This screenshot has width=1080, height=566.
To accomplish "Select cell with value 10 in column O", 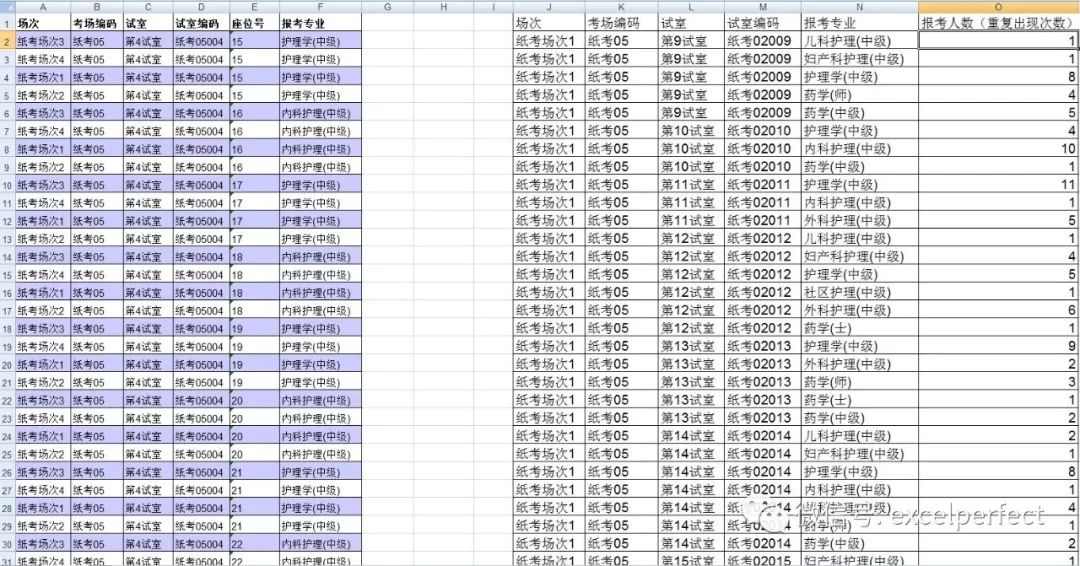I will pyautogui.click(x=998, y=148).
